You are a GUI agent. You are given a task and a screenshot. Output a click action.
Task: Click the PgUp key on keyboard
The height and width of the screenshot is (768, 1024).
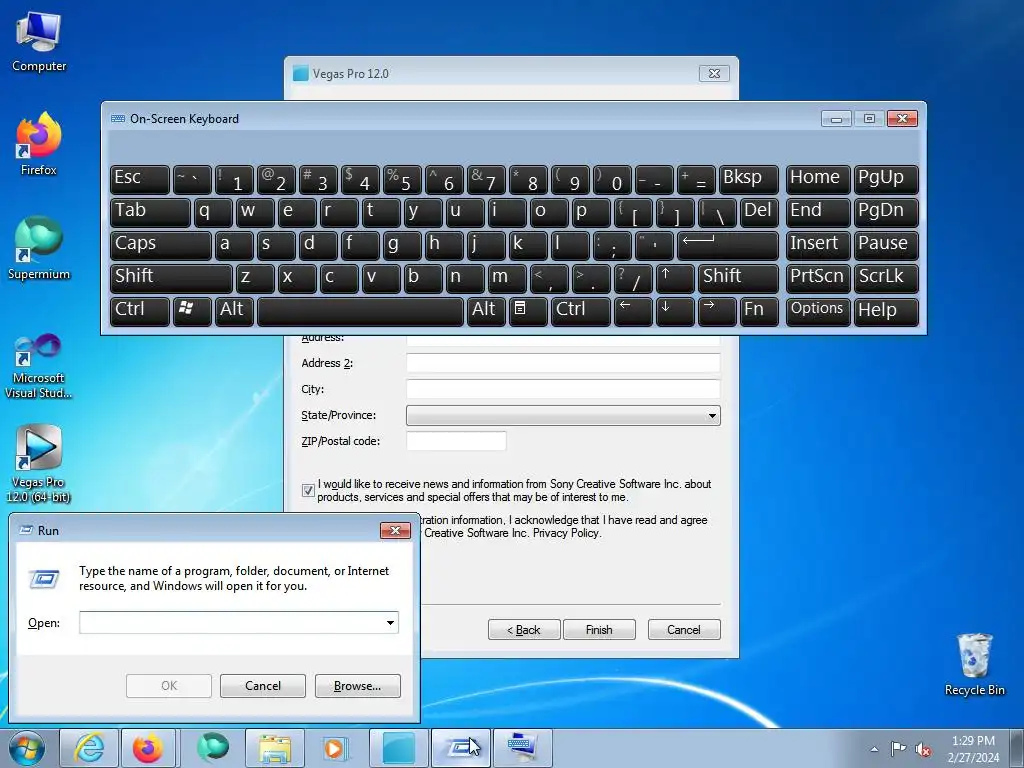coord(886,180)
